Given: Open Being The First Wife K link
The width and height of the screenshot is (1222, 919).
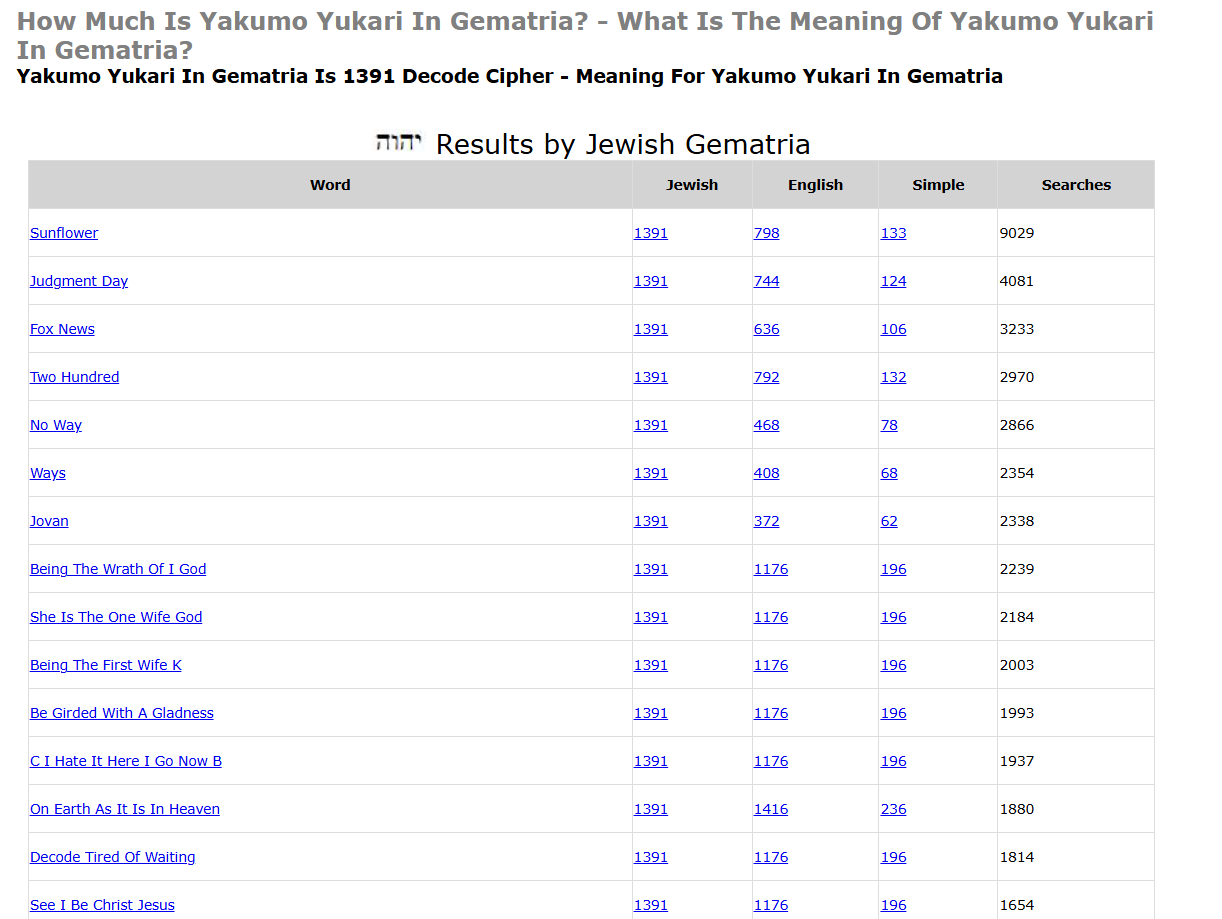Looking at the screenshot, I should [106, 665].
